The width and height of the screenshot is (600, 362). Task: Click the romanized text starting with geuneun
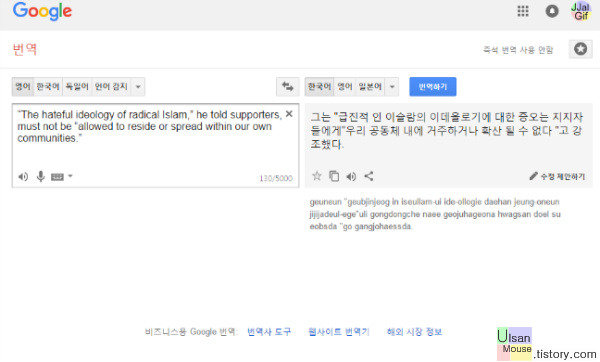pyautogui.click(x=435, y=214)
